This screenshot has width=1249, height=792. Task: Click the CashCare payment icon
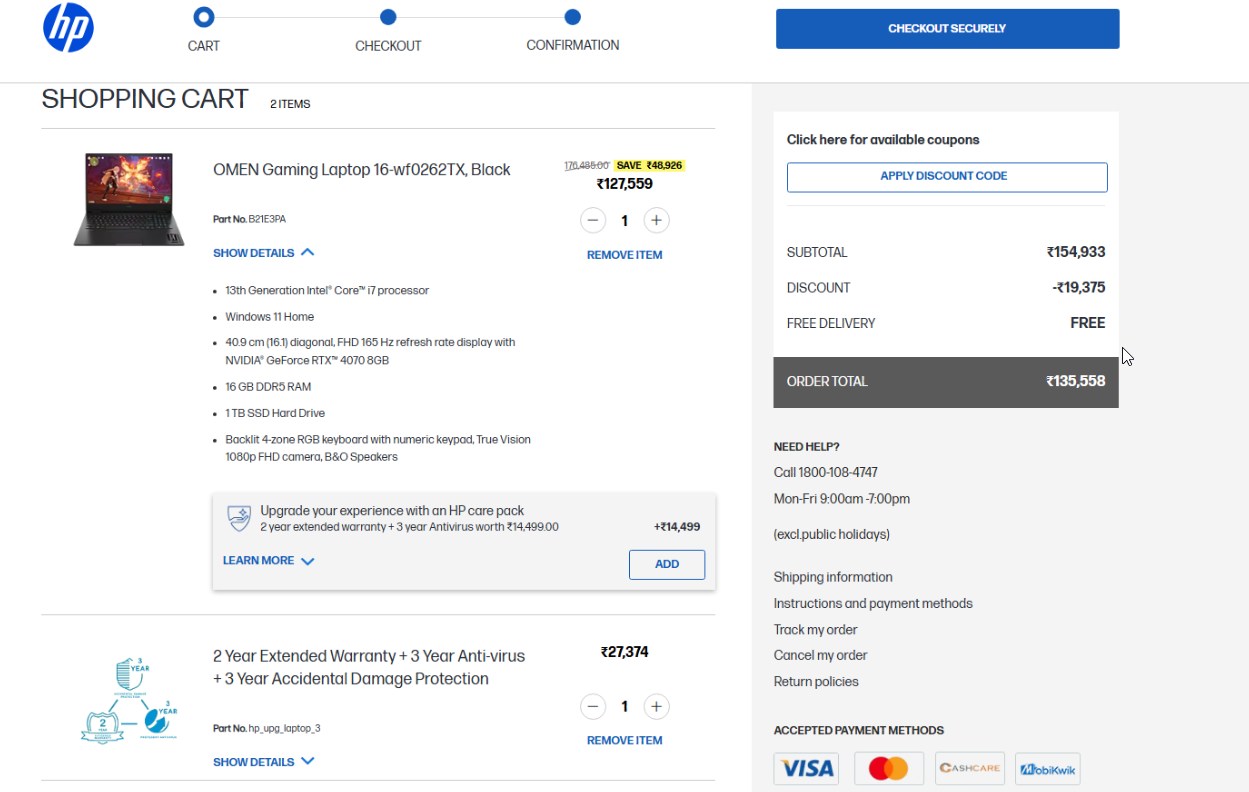(x=968, y=768)
